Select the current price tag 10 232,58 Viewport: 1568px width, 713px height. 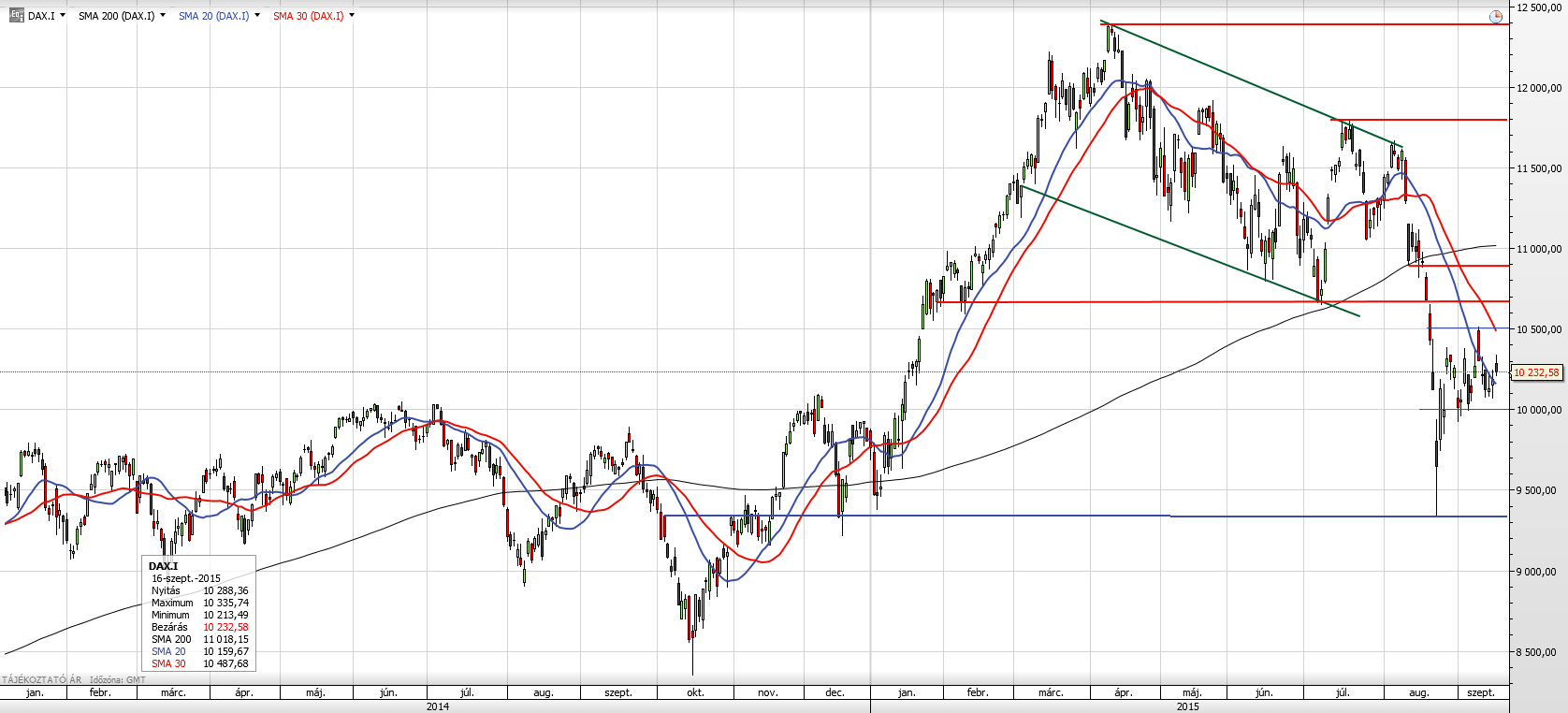pos(1537,372)
